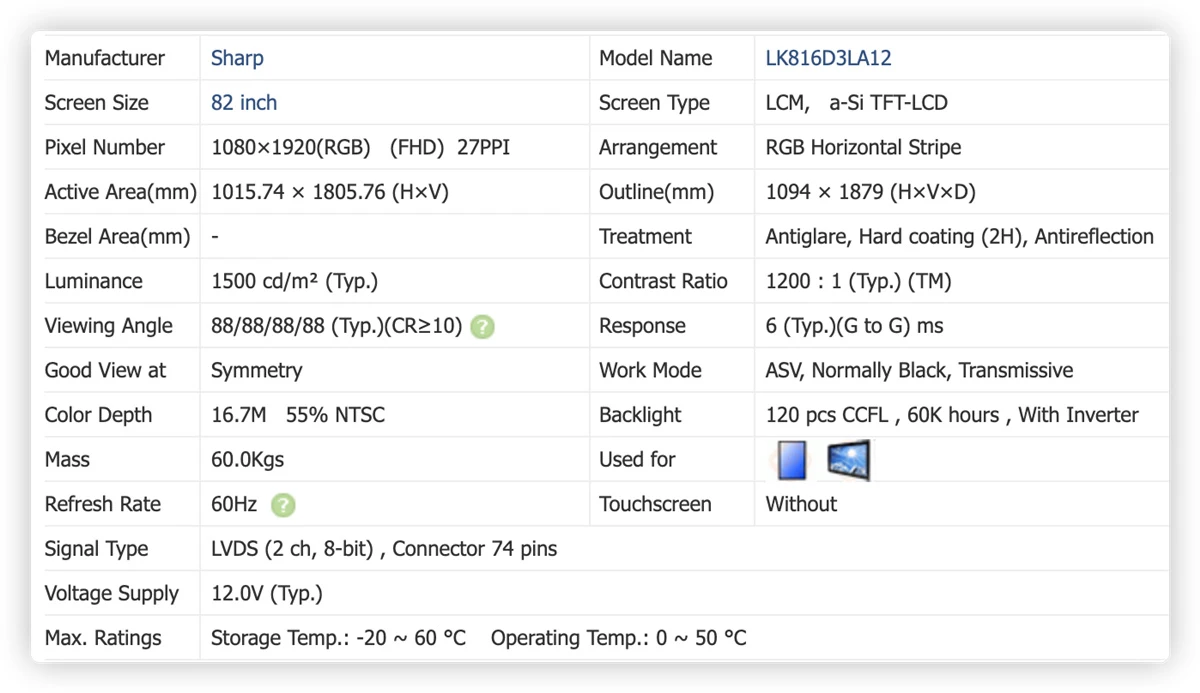Click the Model Name label
The image size is (1200, 693).
pyautogui.click(x=655, y=58)
